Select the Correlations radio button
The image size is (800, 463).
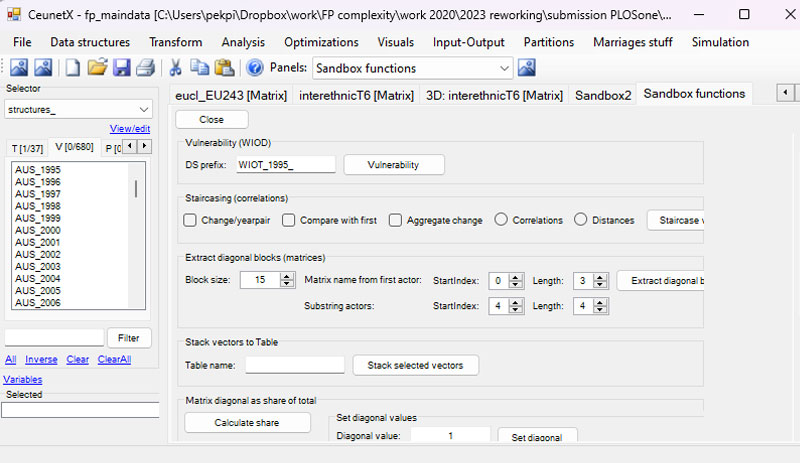(501, 220)
